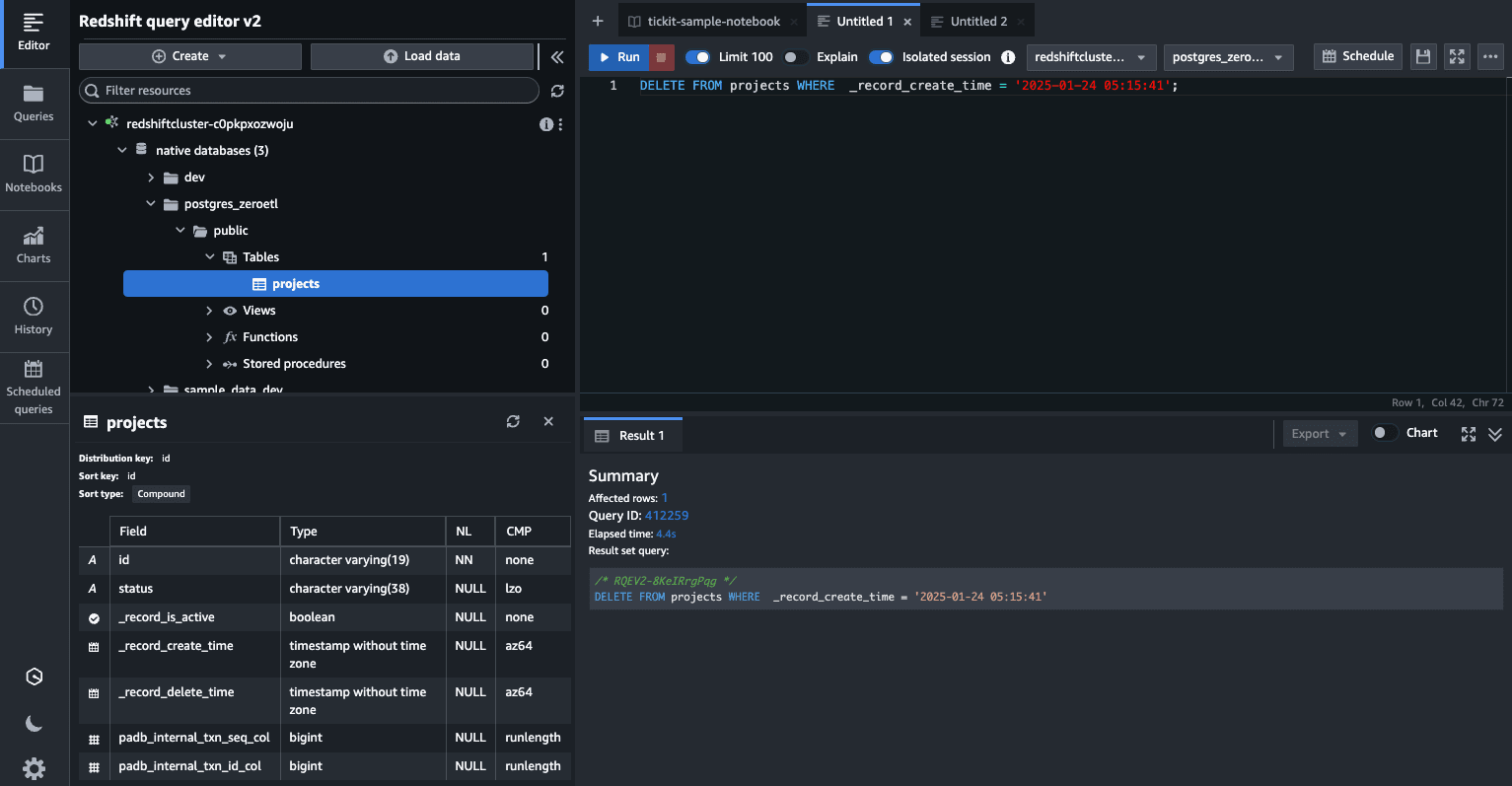Add a new editor tab with plus icon
Screen dimensions: 1512x786
pos(598,21)
